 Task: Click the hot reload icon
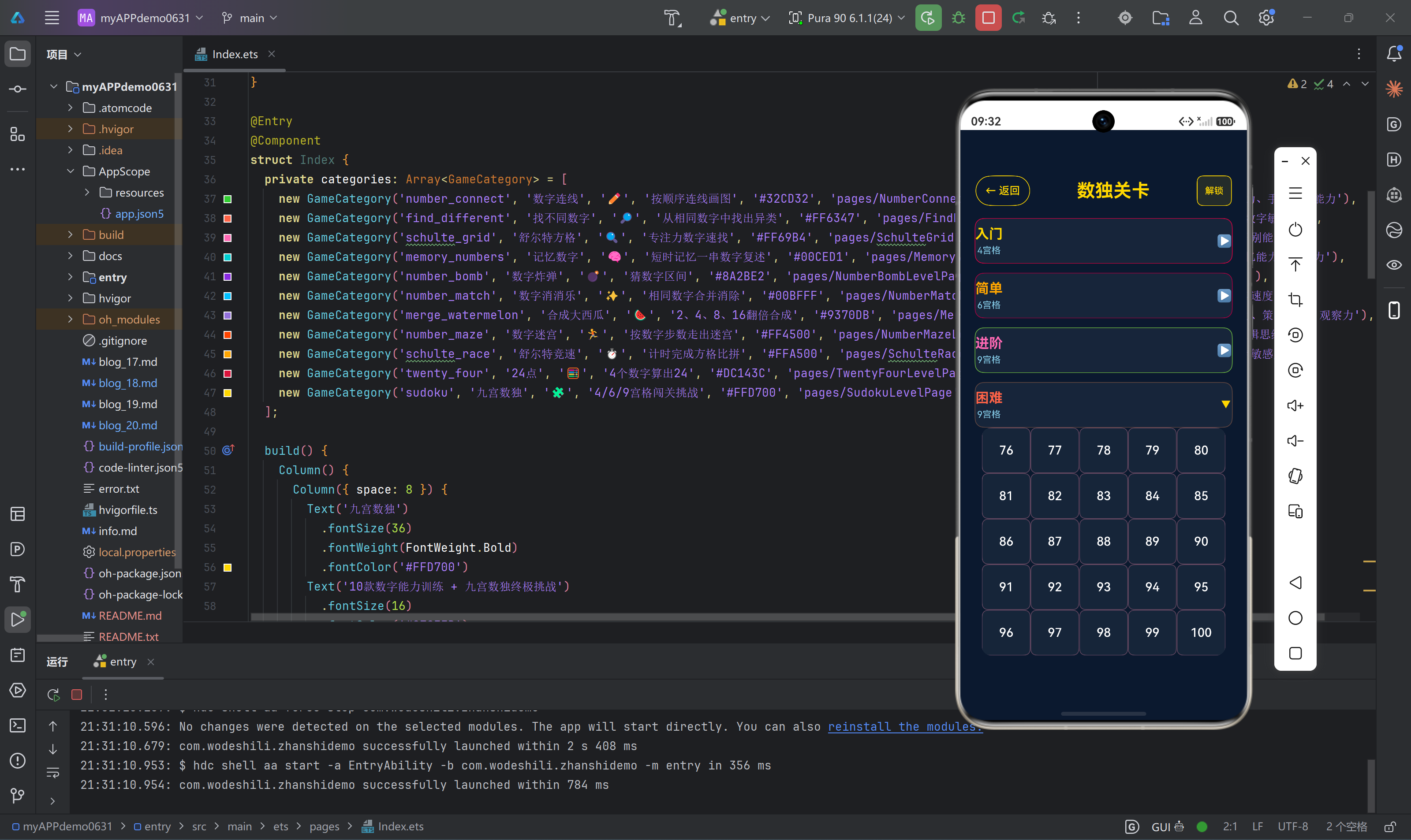click(x=1019, y=18)
